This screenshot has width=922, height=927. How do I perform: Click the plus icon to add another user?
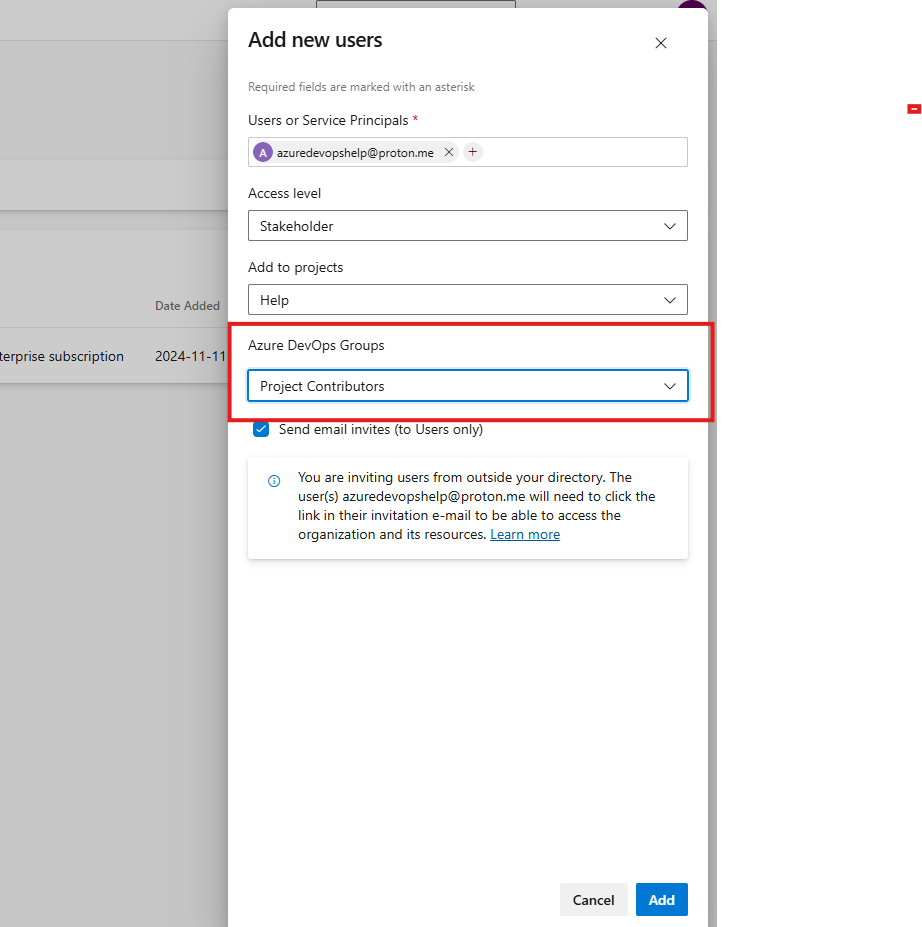(x=473, y=152)
